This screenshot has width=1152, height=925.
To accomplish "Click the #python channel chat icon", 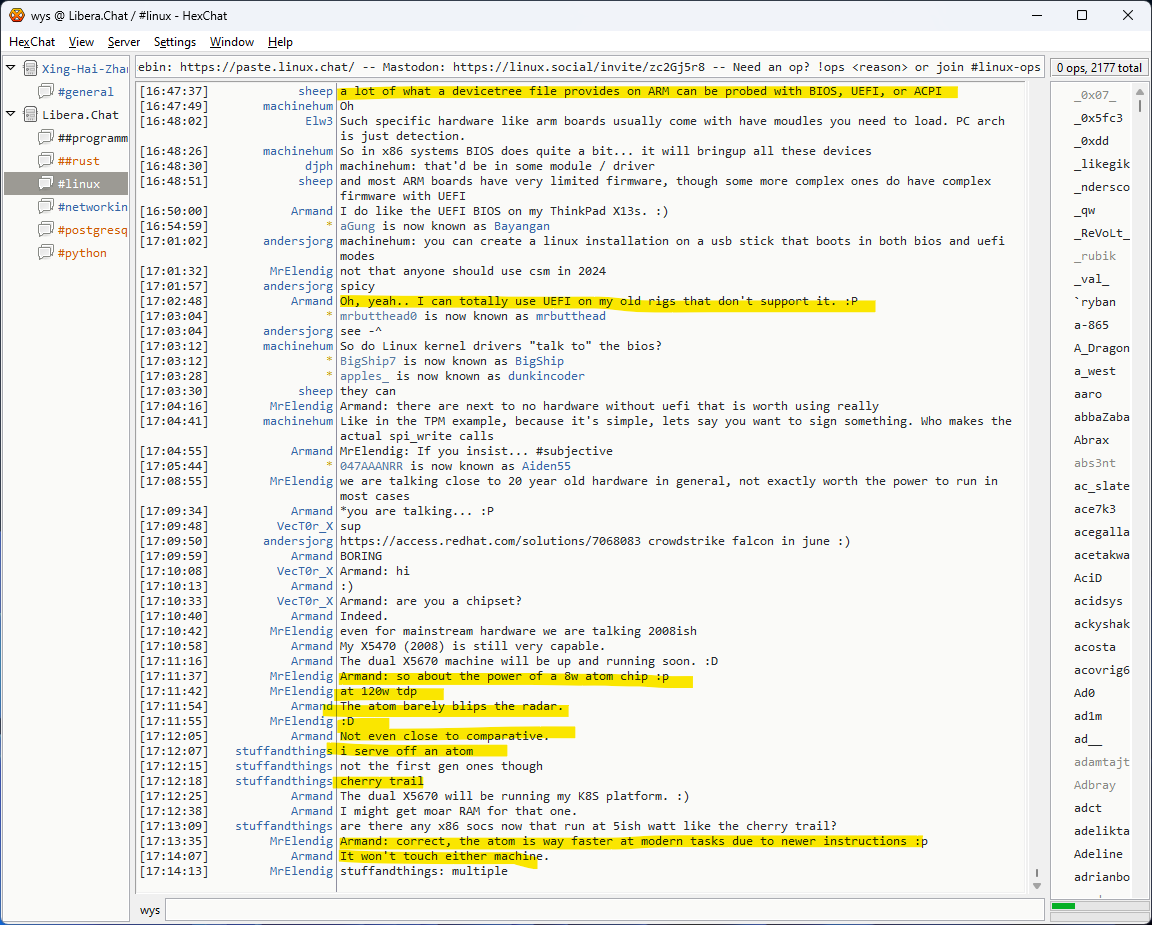I will coord(46,253).
